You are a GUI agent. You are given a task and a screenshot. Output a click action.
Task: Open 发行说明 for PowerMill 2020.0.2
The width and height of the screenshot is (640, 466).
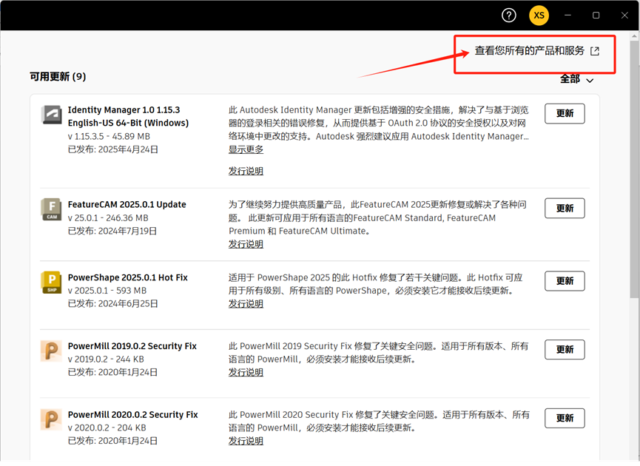[246, 441]
